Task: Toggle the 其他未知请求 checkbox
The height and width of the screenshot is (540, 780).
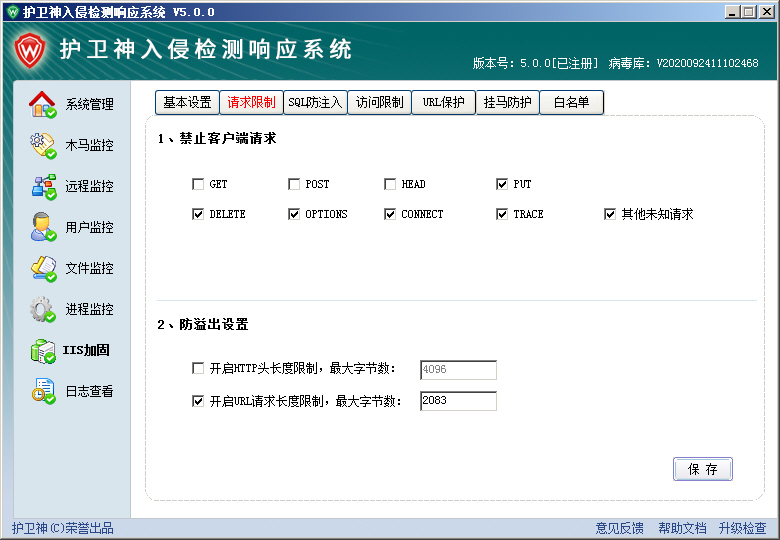Action: tap(610, 214)
